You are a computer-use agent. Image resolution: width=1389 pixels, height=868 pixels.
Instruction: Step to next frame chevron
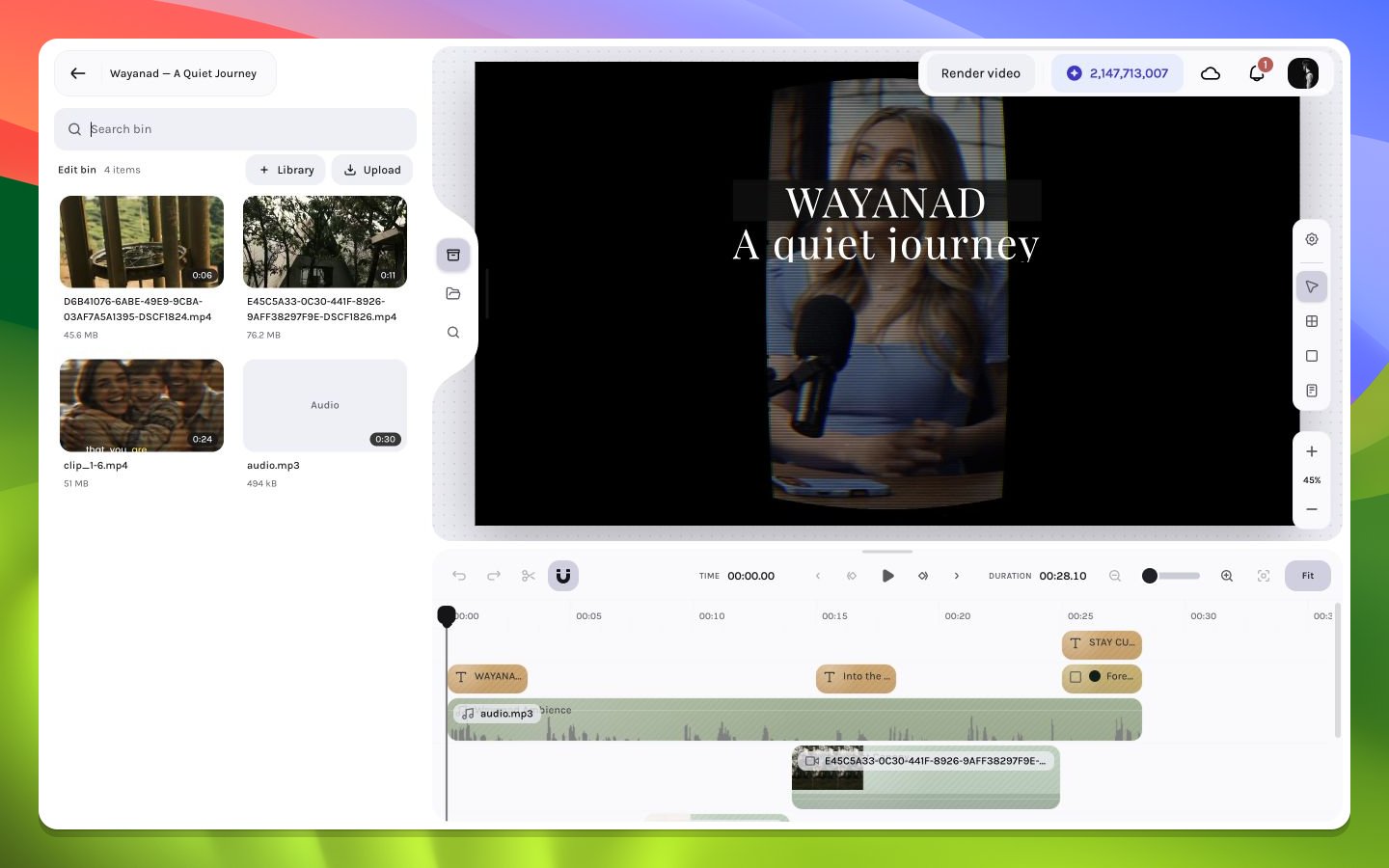tap(957, 576)
